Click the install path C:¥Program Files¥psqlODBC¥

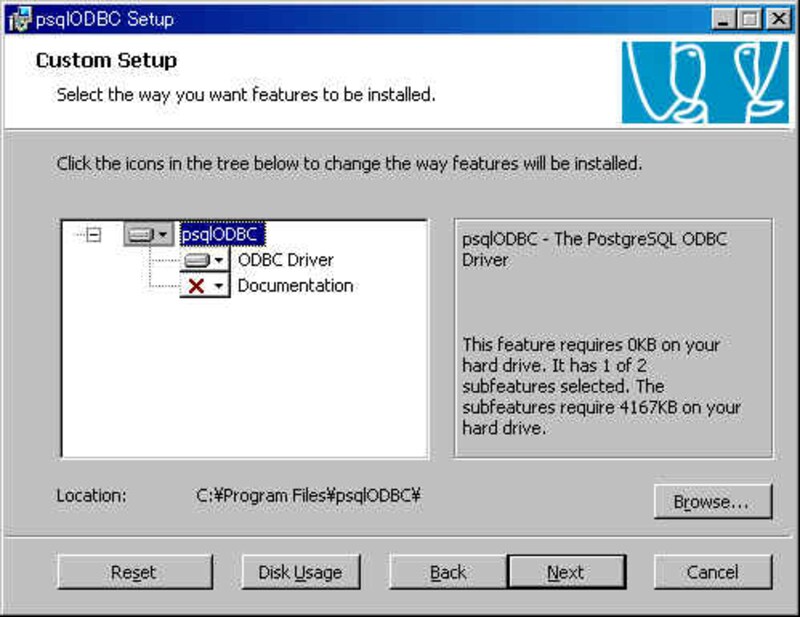point(308,496)
